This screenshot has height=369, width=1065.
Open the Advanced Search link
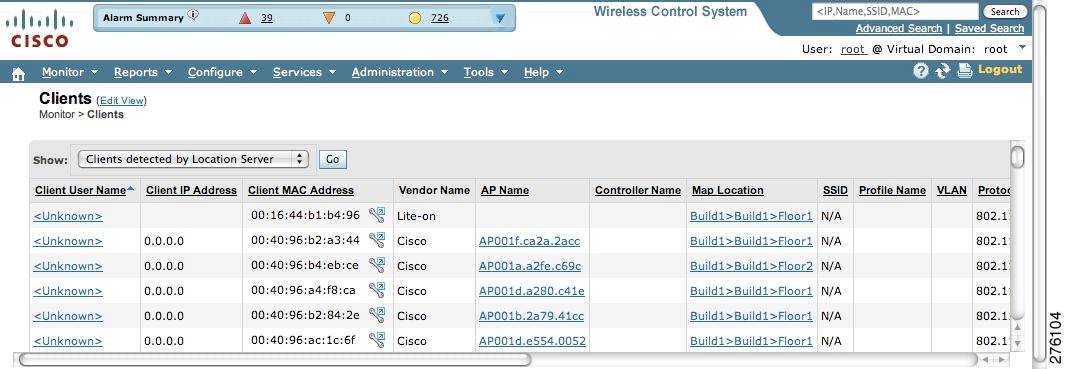pos(899,29)
